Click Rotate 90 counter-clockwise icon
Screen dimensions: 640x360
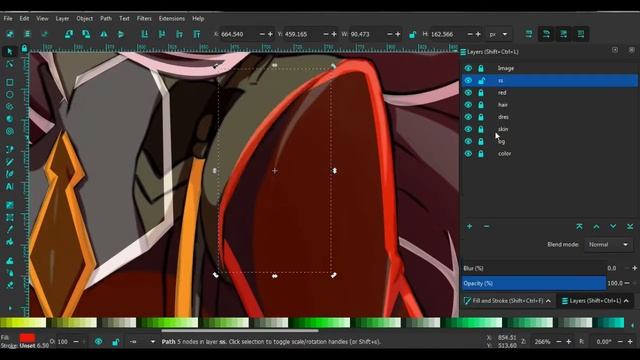coord(69,34)
